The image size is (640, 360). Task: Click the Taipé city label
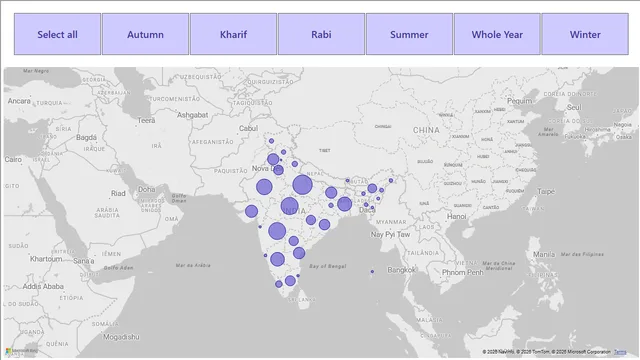coord(546,191)
